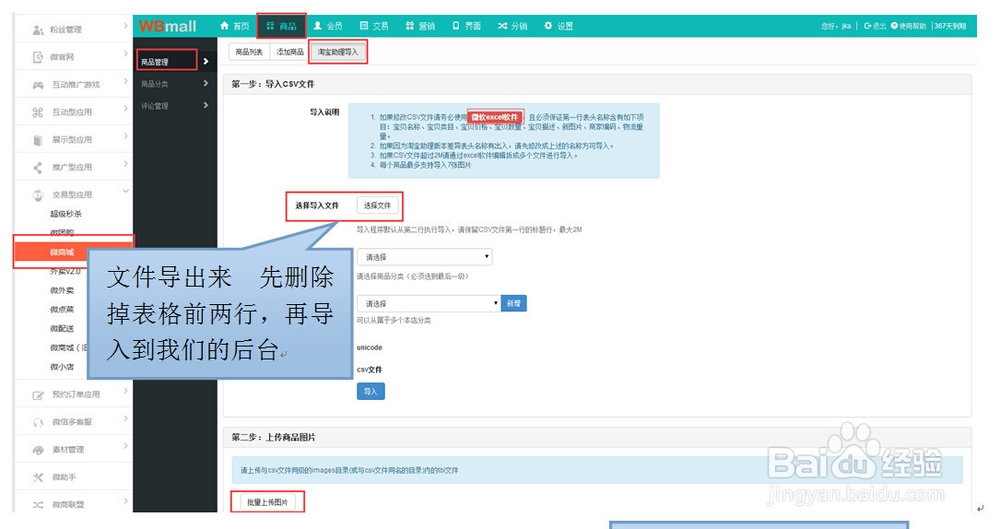The height and width of the screenshot is (529, 1000).
Task: Click the question-mark icon beside 使用帮助
Action: pos(895,26)
